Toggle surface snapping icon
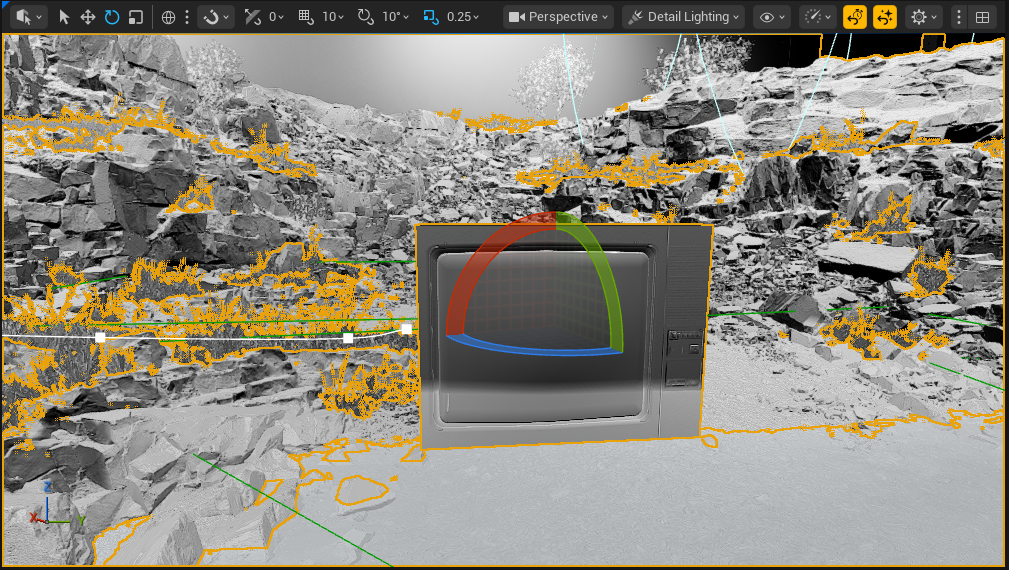 (253, 17)
